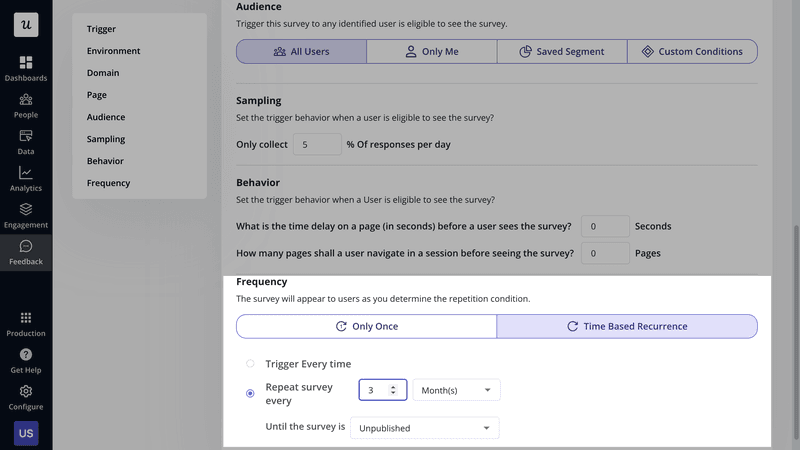Open the Feedback section

tap(26, 247)
